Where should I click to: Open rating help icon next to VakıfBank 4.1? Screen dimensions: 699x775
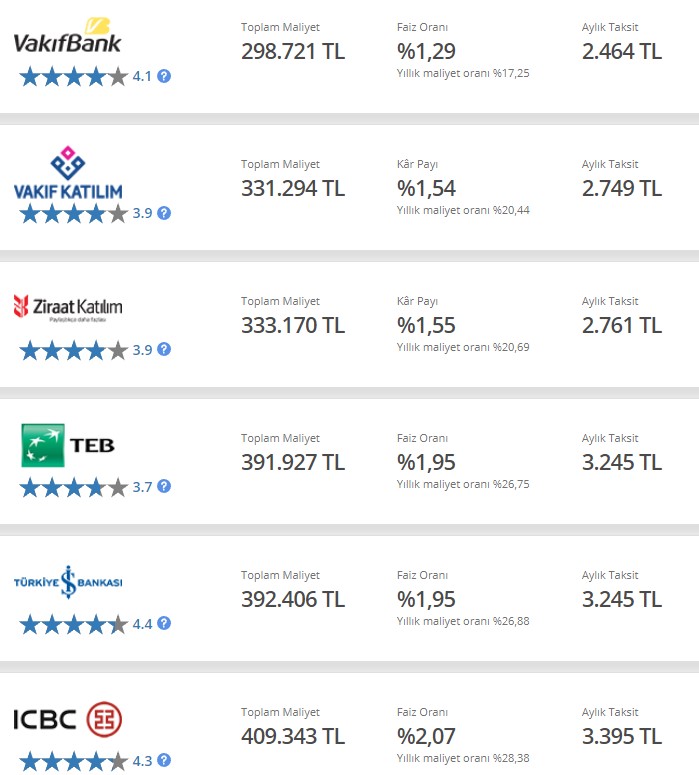[x=164, y=76]
